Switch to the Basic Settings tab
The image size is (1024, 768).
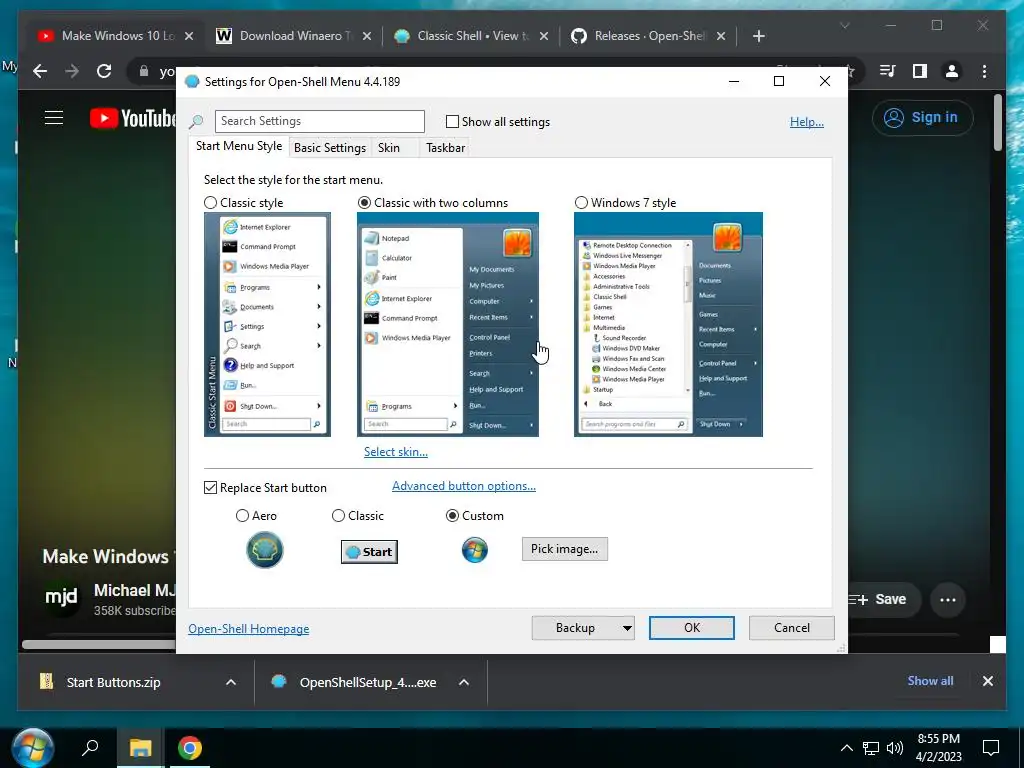[330, 148]
